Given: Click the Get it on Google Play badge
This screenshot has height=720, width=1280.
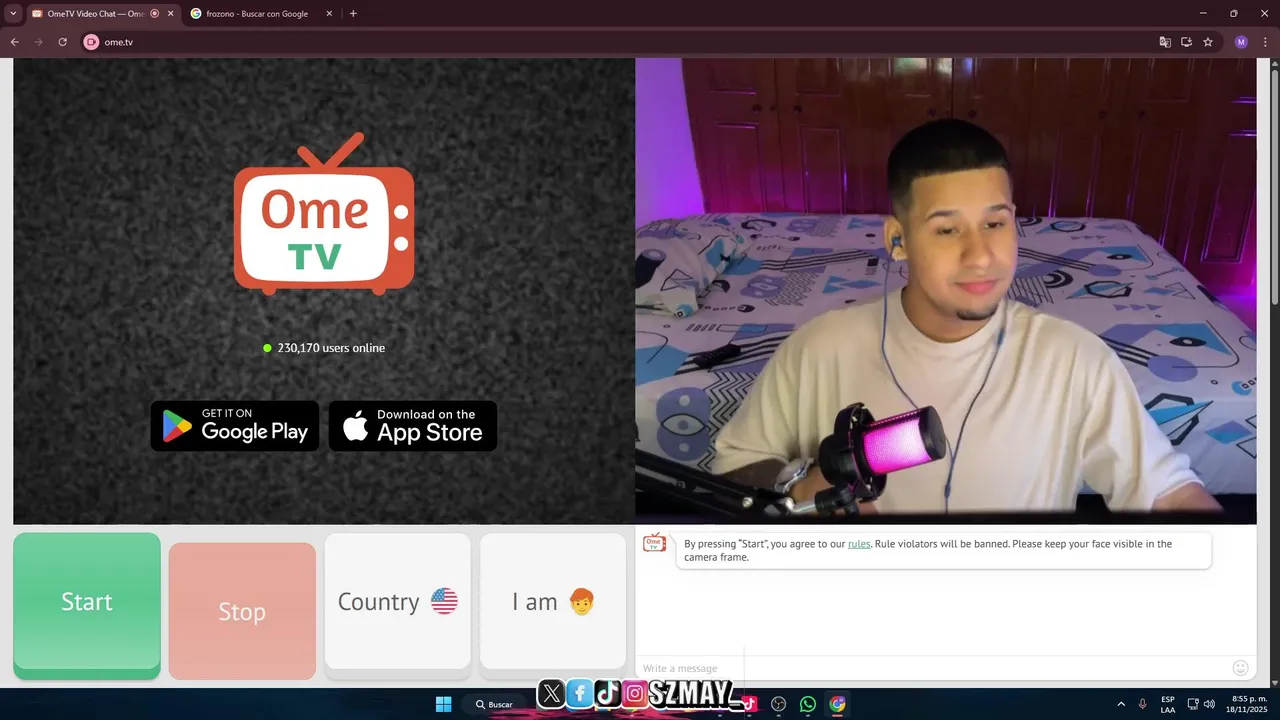Looking at the screenshot, I should coord(235,426).
